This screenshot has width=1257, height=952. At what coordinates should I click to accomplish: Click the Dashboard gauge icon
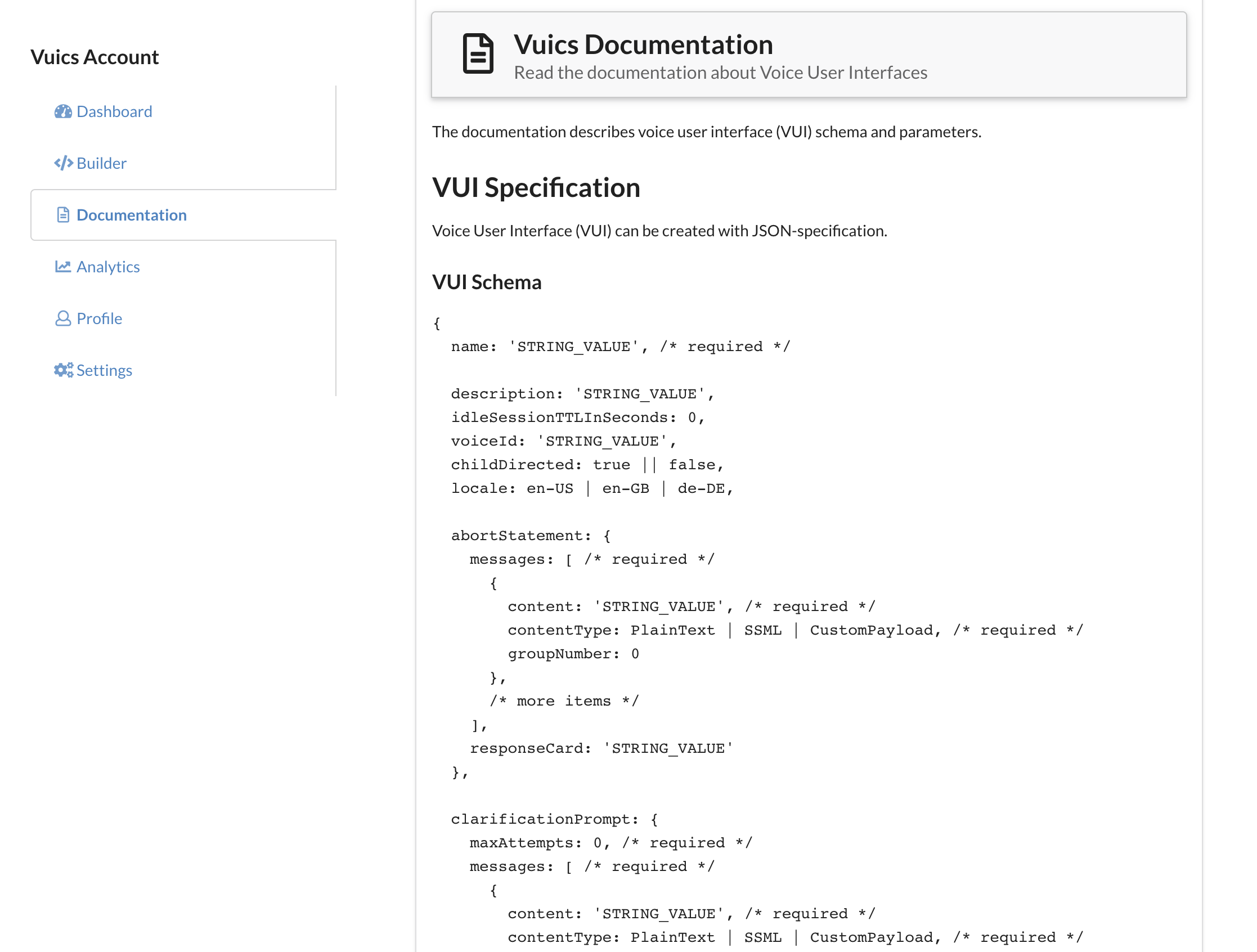pyautogui.click(x=62, y=111)
